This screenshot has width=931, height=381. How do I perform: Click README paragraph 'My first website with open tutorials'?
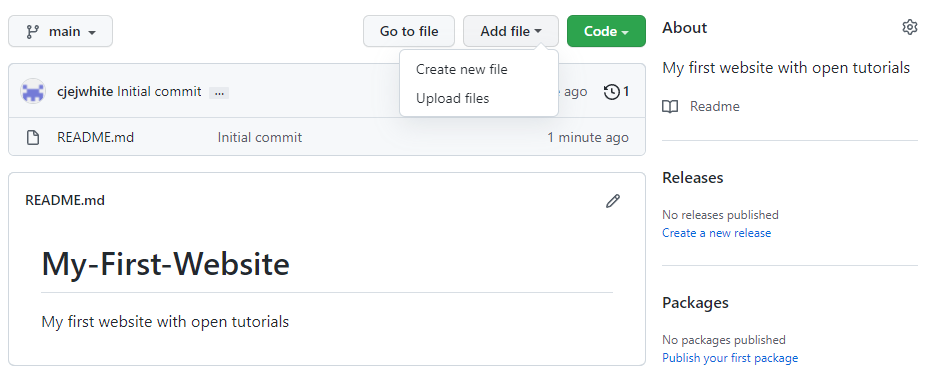(165, 322)
